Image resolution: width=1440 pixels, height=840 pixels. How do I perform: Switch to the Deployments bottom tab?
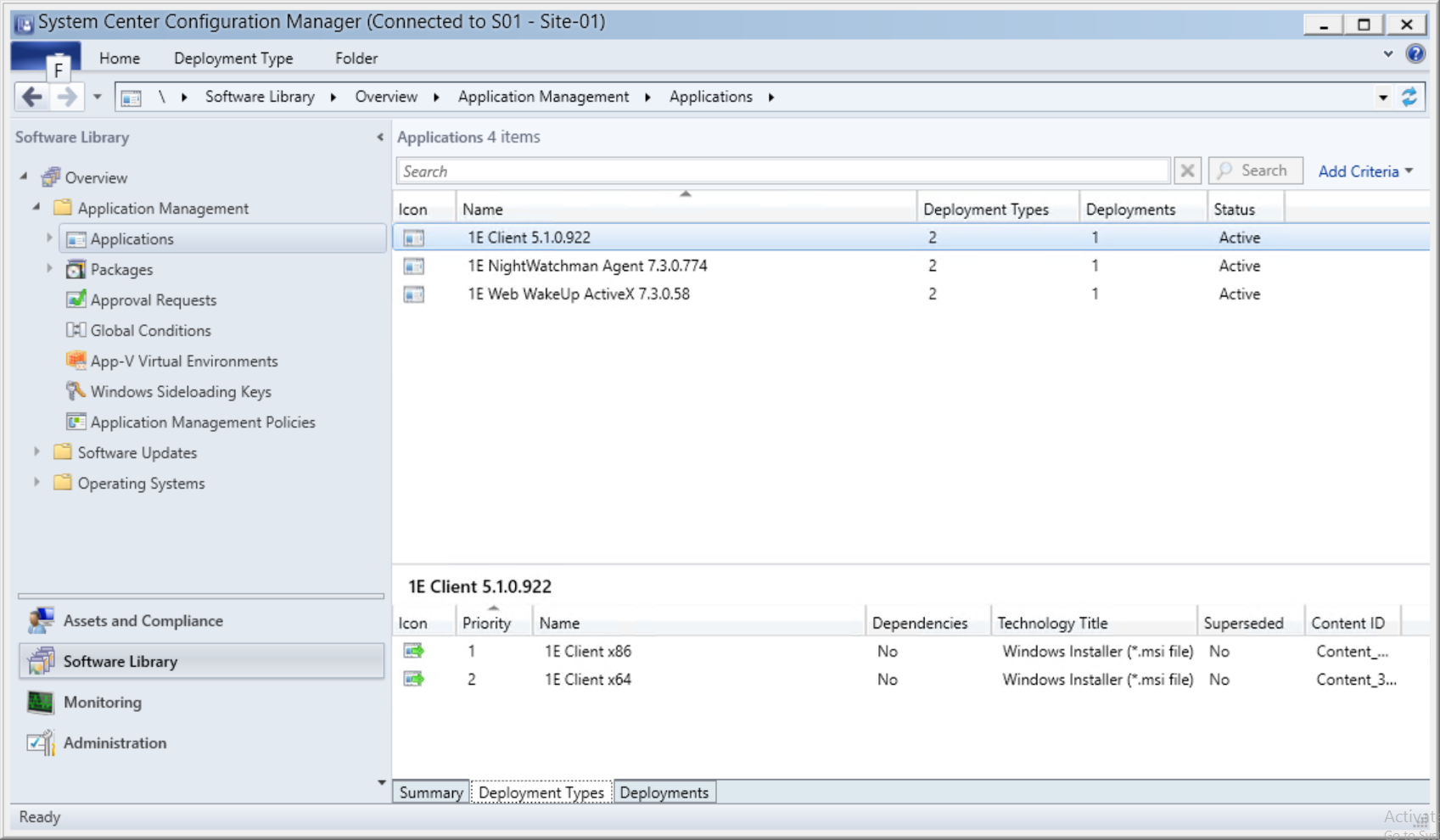point(664,792)
